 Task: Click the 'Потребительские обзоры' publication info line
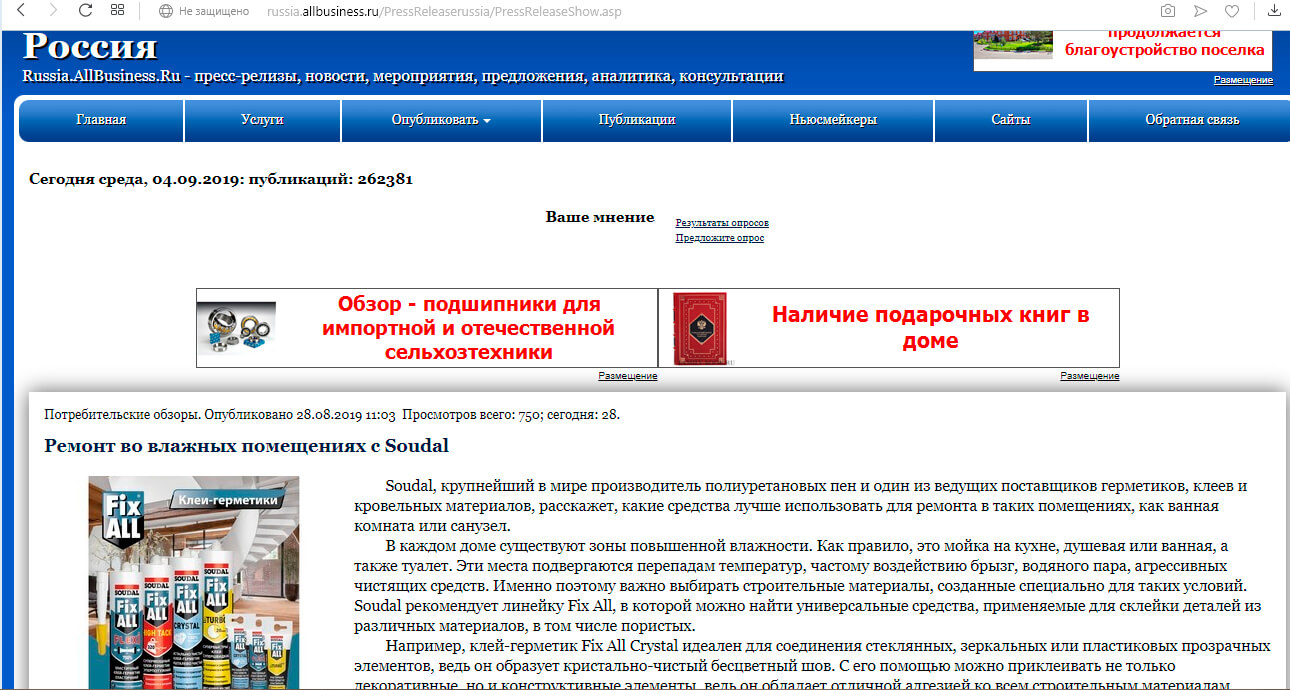point(332,414)
